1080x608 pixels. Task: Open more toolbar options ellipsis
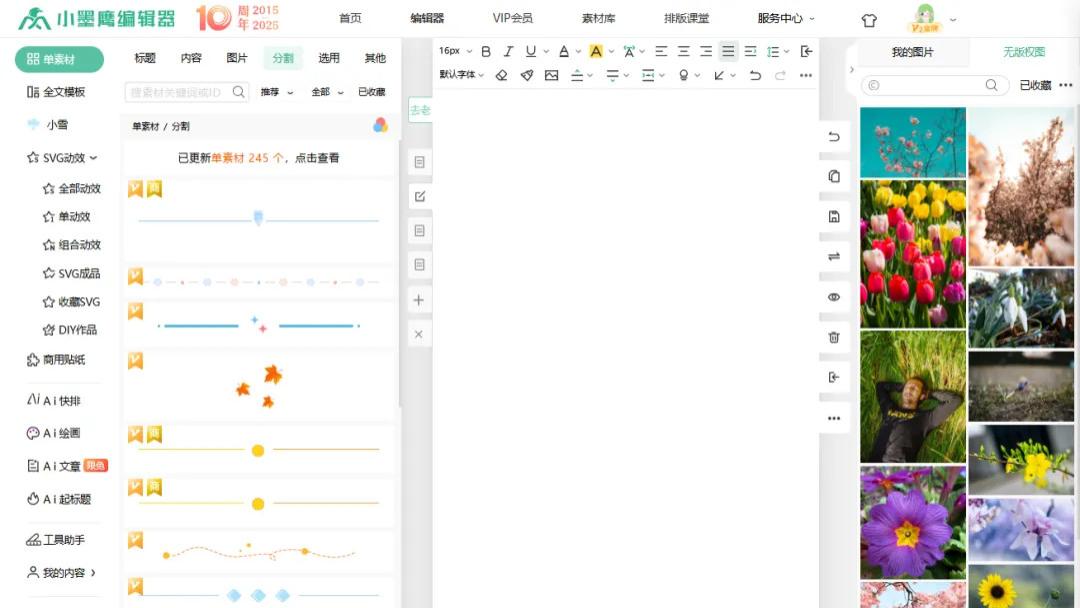[806, 75]
